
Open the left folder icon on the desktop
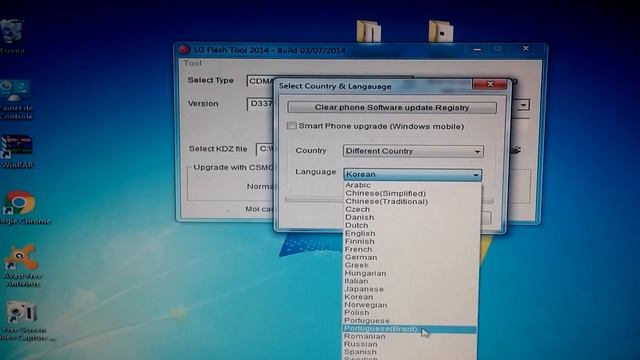pos(369,31)
